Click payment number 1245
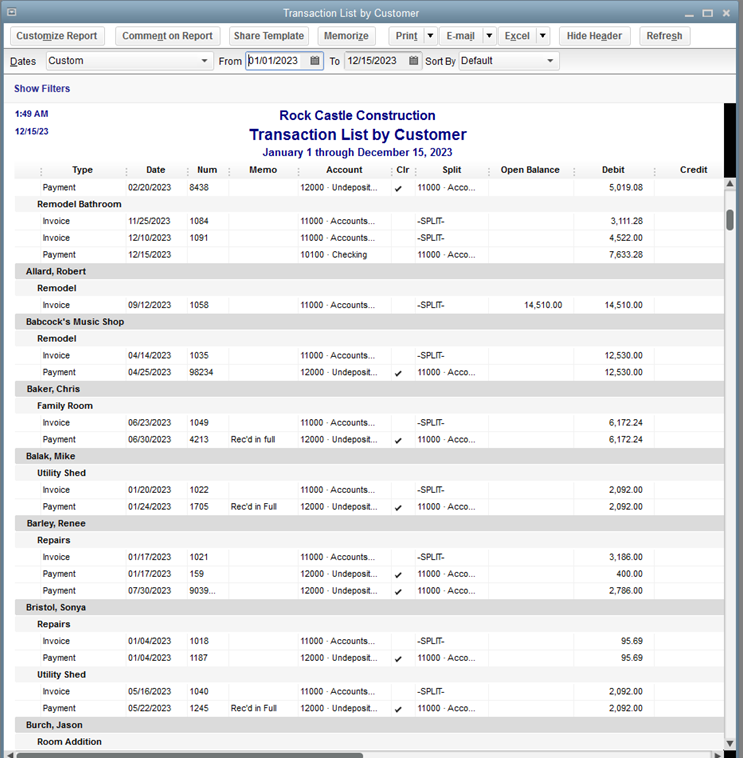This screenshot has width=743, height=758. click(199, 708)
